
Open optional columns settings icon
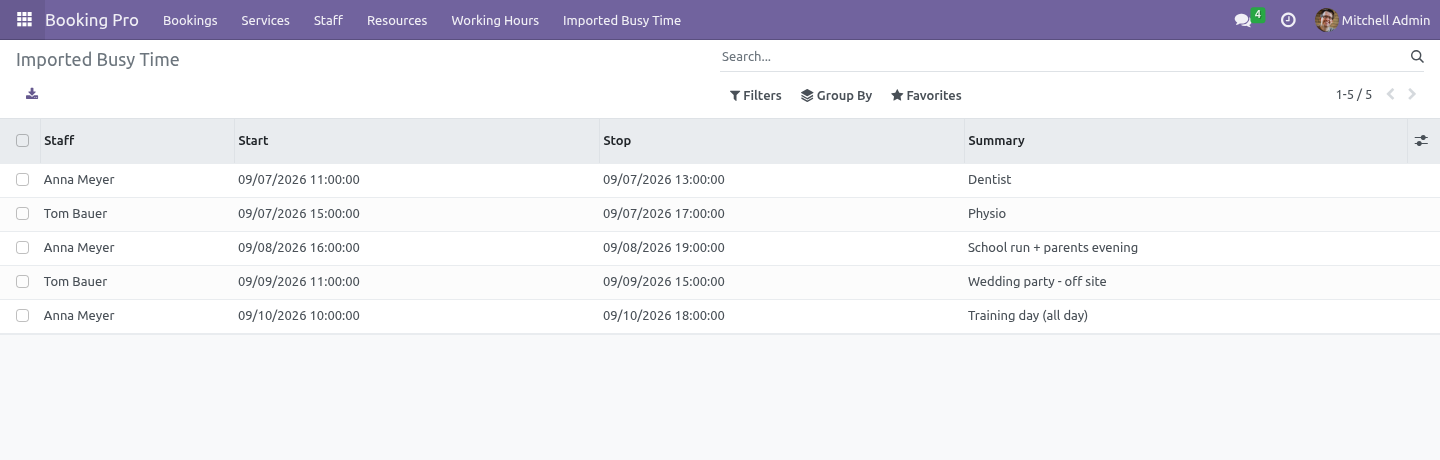(x=1421, y=141)
